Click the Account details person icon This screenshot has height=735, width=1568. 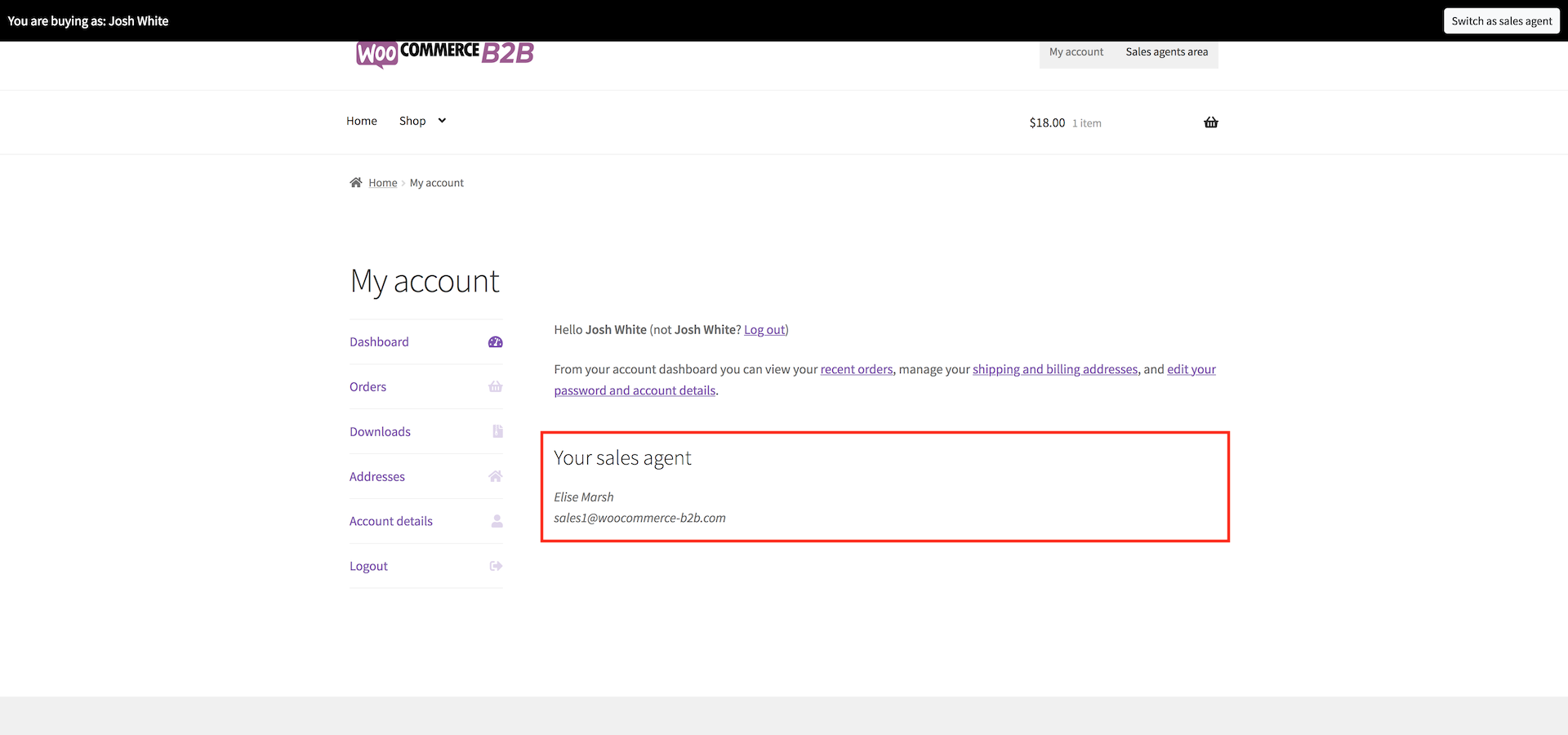(497, 521)
